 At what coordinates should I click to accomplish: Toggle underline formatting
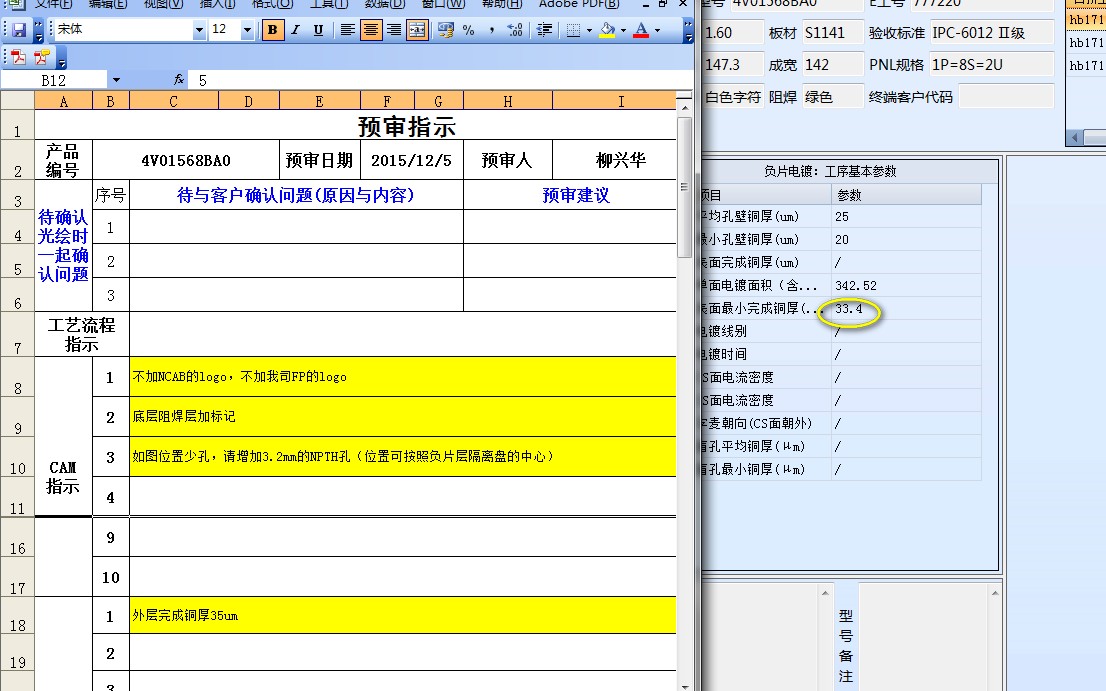(x=318, y=30)
